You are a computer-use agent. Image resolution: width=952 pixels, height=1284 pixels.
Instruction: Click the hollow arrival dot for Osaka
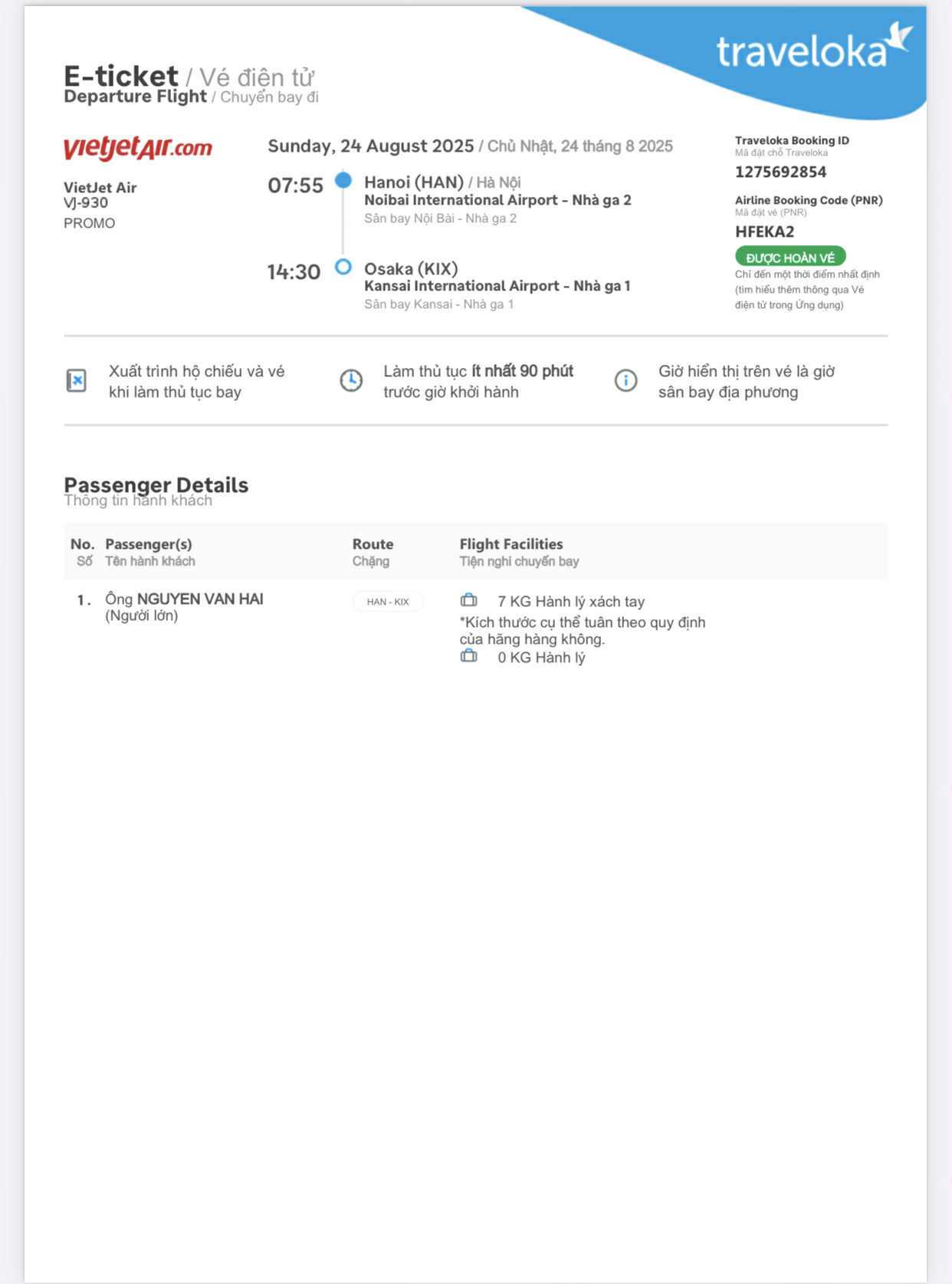[343, 267]
